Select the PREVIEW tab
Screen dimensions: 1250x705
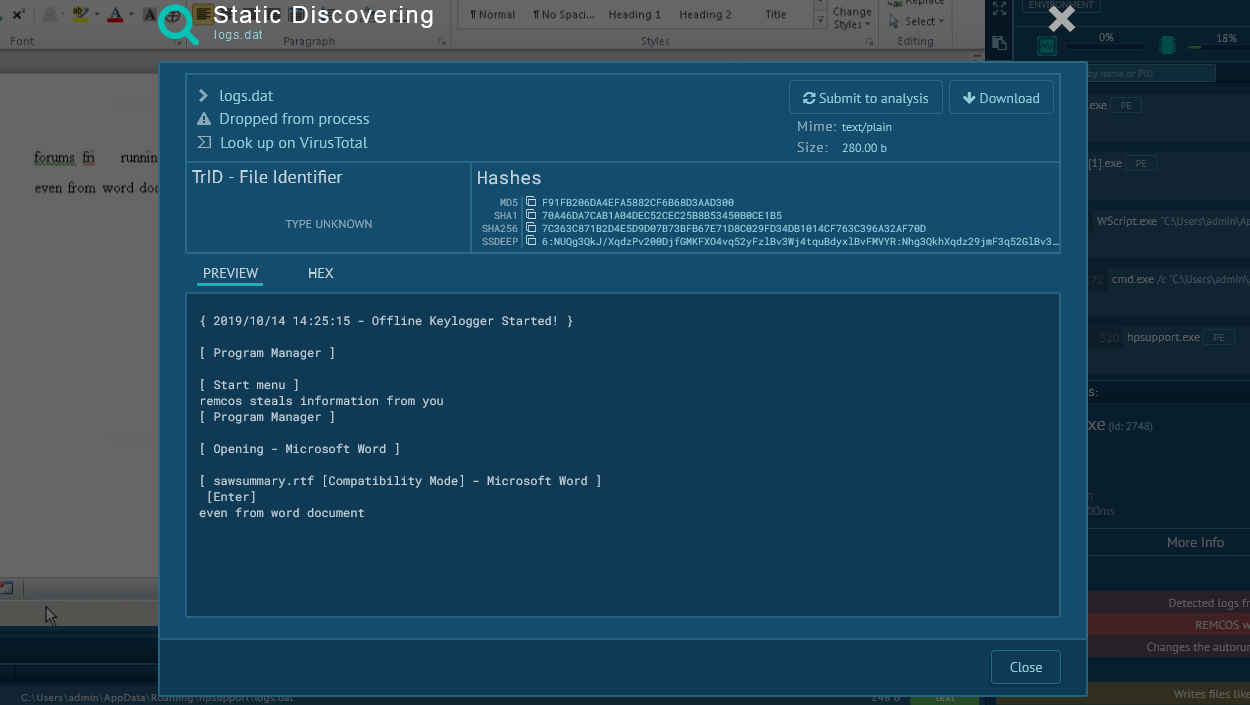(230, 273)
